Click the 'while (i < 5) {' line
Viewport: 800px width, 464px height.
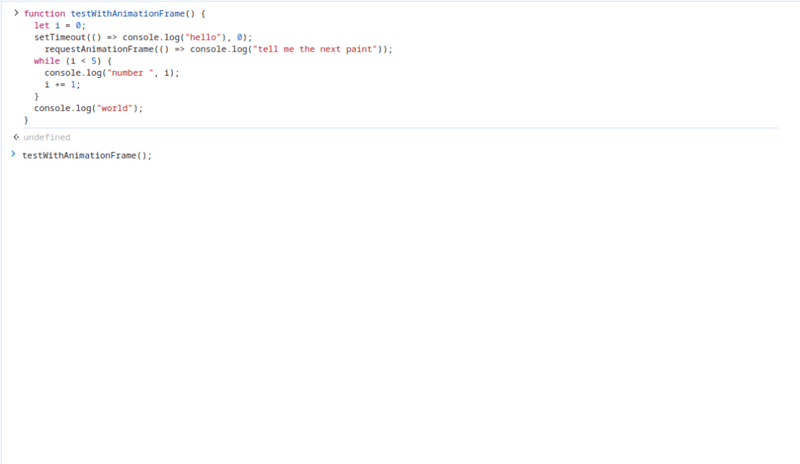coord(73,61)
